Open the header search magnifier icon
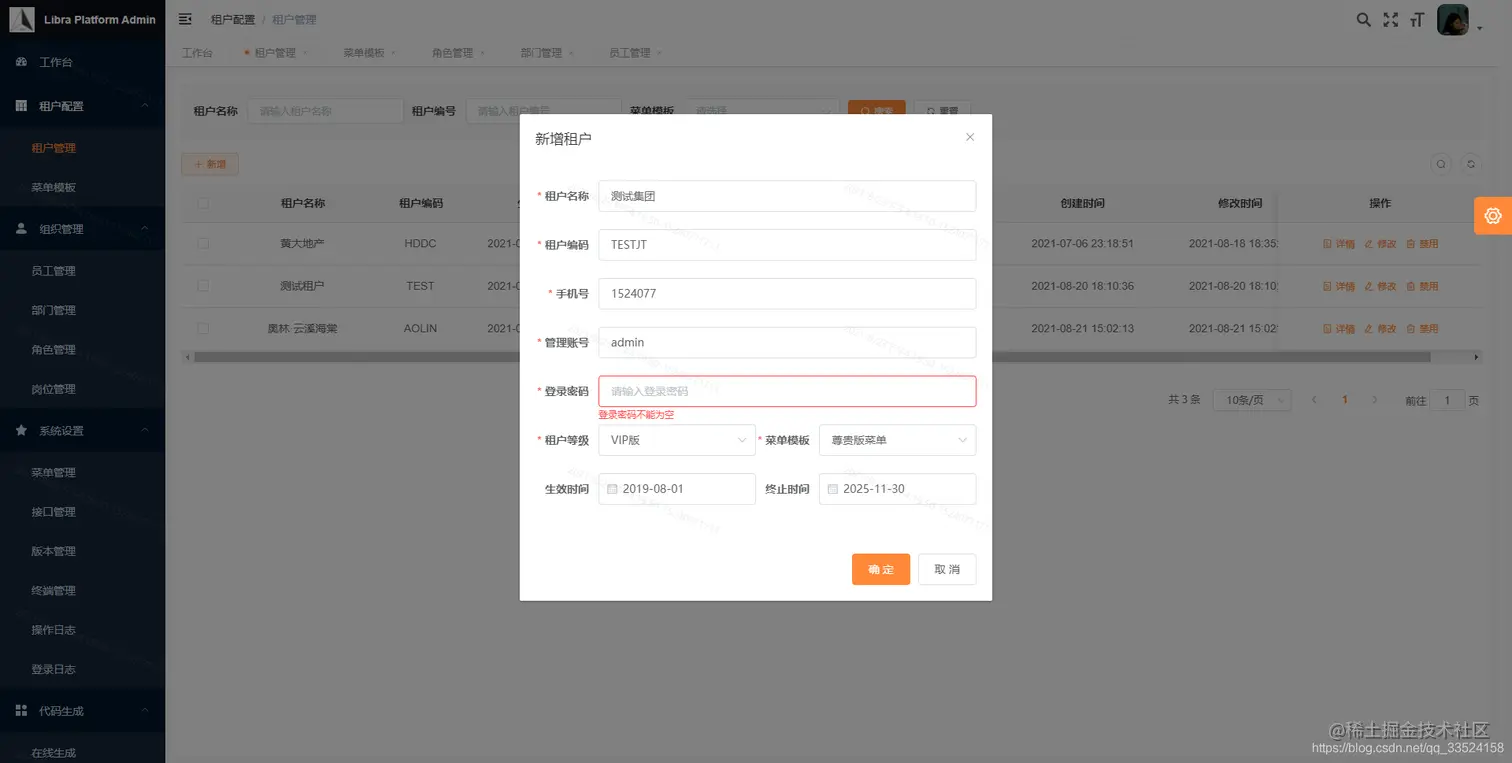This screenshot has width=1512, height=763. click(1363, 19)
